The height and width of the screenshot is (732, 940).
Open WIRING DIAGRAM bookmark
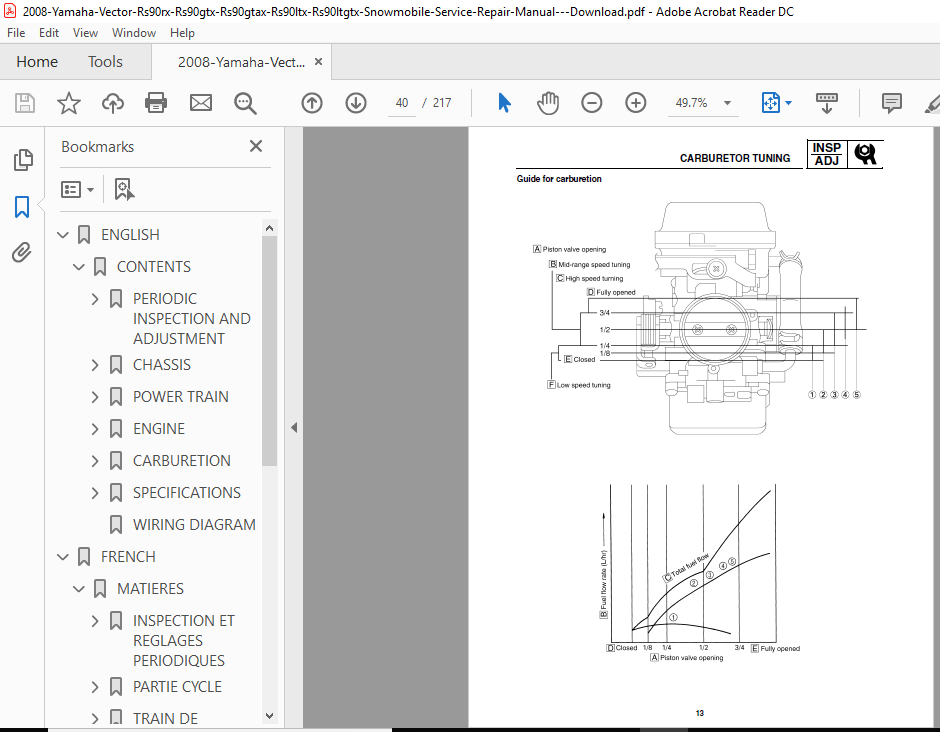tap(194, 525)
